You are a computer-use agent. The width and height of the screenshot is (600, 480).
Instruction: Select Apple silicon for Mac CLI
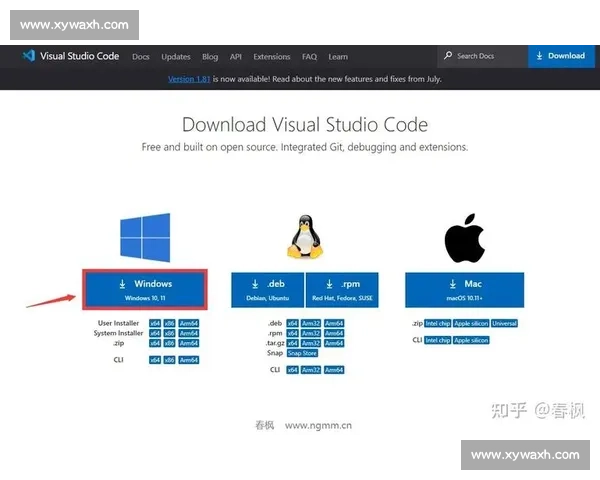pyautogui.click(x=471, y=340)
